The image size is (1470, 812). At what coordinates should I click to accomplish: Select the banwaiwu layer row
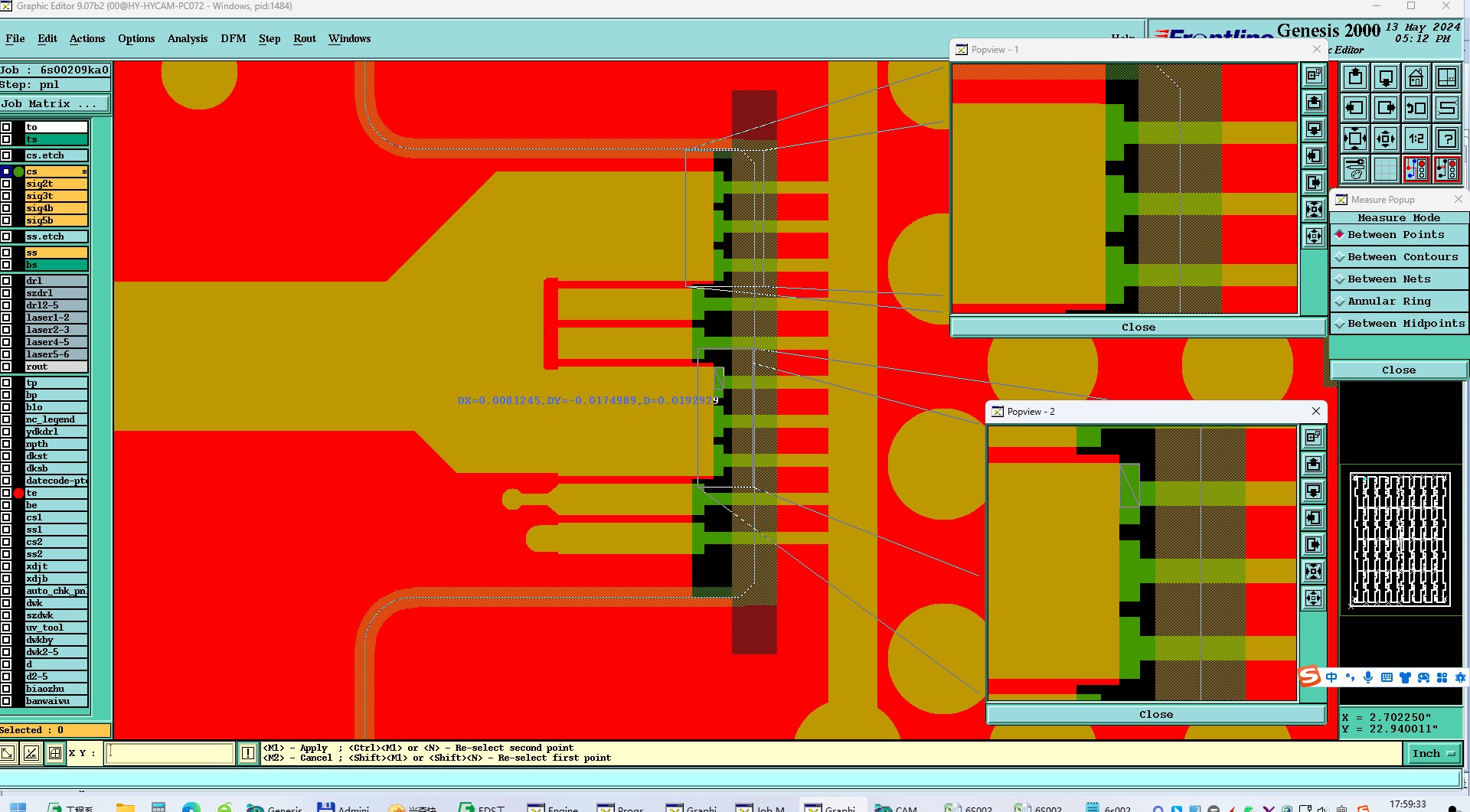tap(56, 701)
